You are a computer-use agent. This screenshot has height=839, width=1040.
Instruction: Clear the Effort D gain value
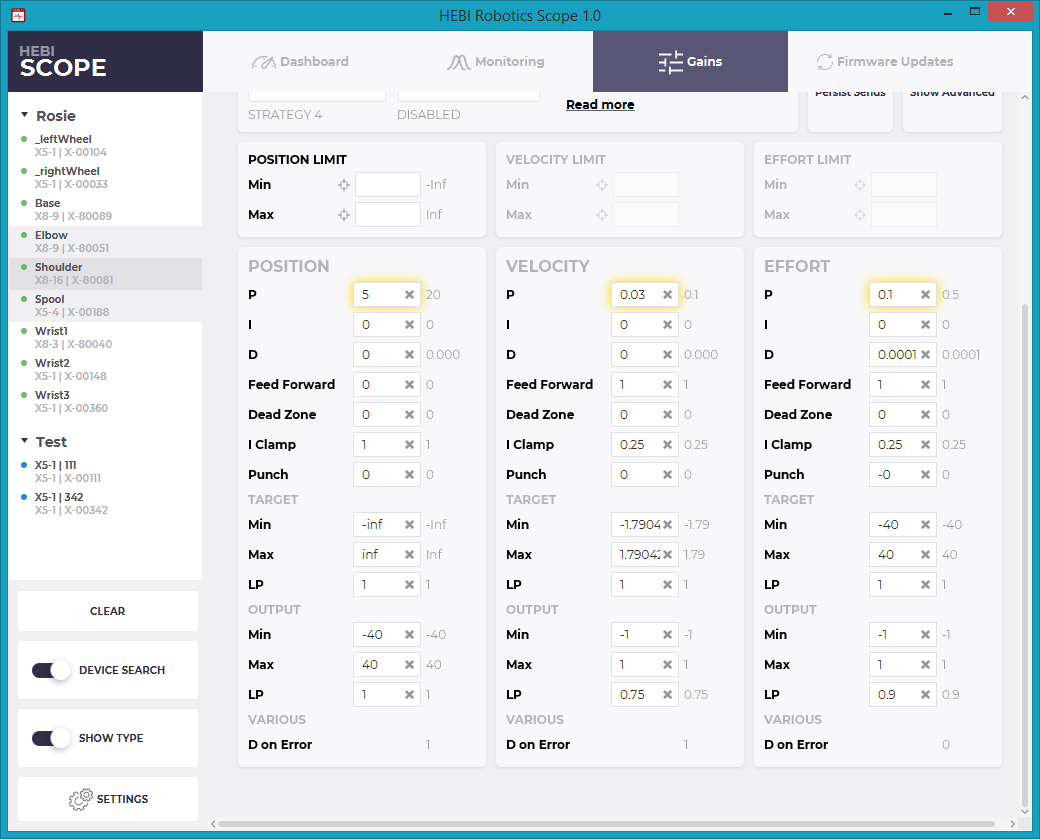925,355
